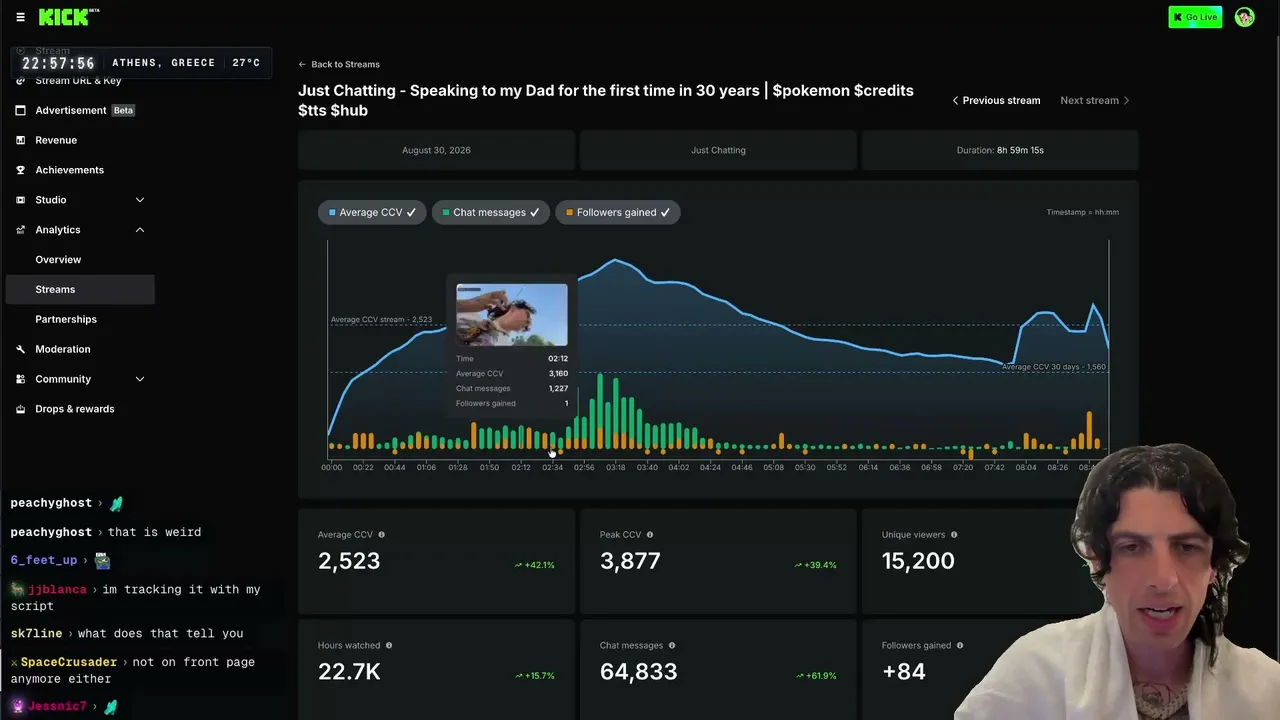Click chat username jjblanca
The width and height of the screenshot is (1280, 720).
click(57, 589)
